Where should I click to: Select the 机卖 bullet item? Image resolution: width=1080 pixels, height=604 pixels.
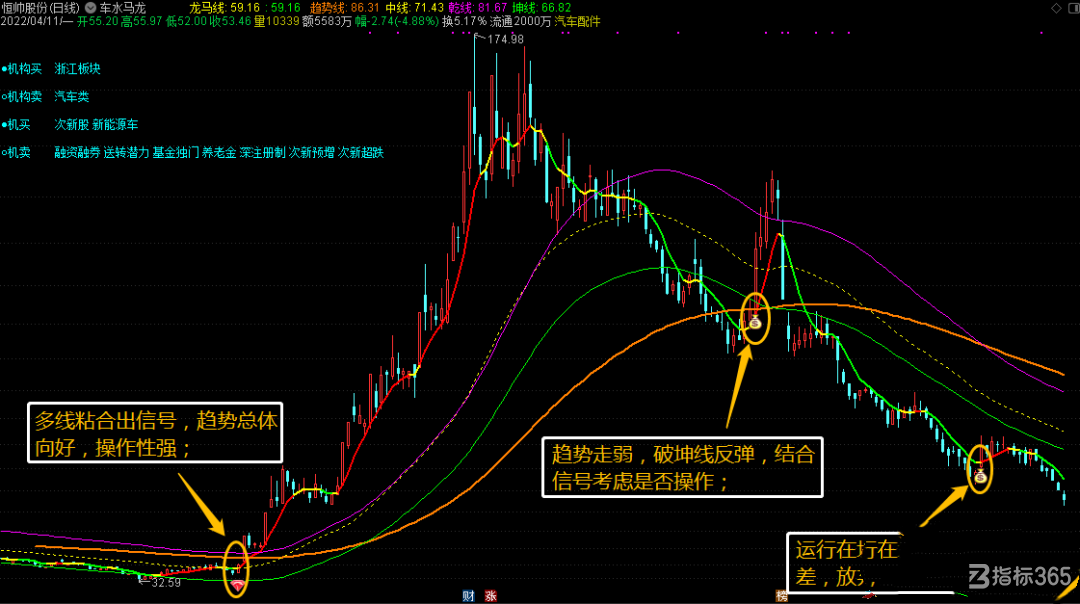click(17, 153)
